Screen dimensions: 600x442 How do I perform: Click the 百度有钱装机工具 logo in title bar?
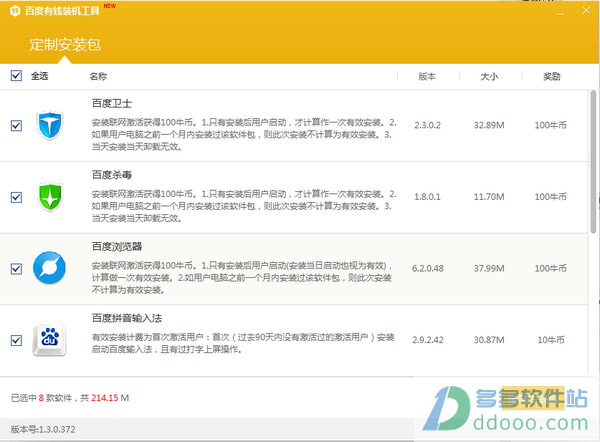[15, 10]
